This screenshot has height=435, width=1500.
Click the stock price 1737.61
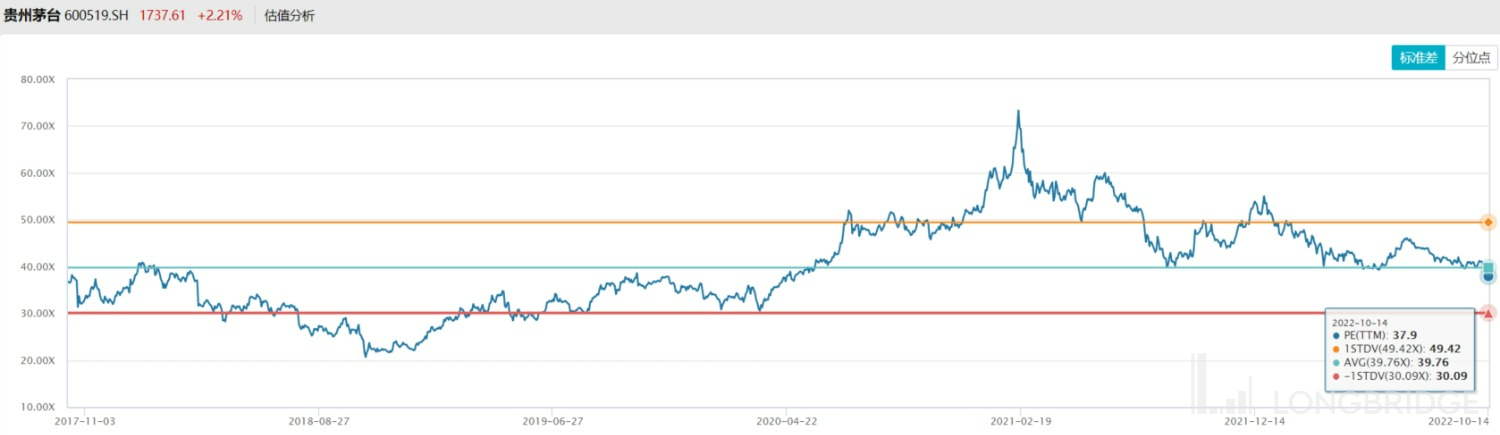(x=165, y=16)
